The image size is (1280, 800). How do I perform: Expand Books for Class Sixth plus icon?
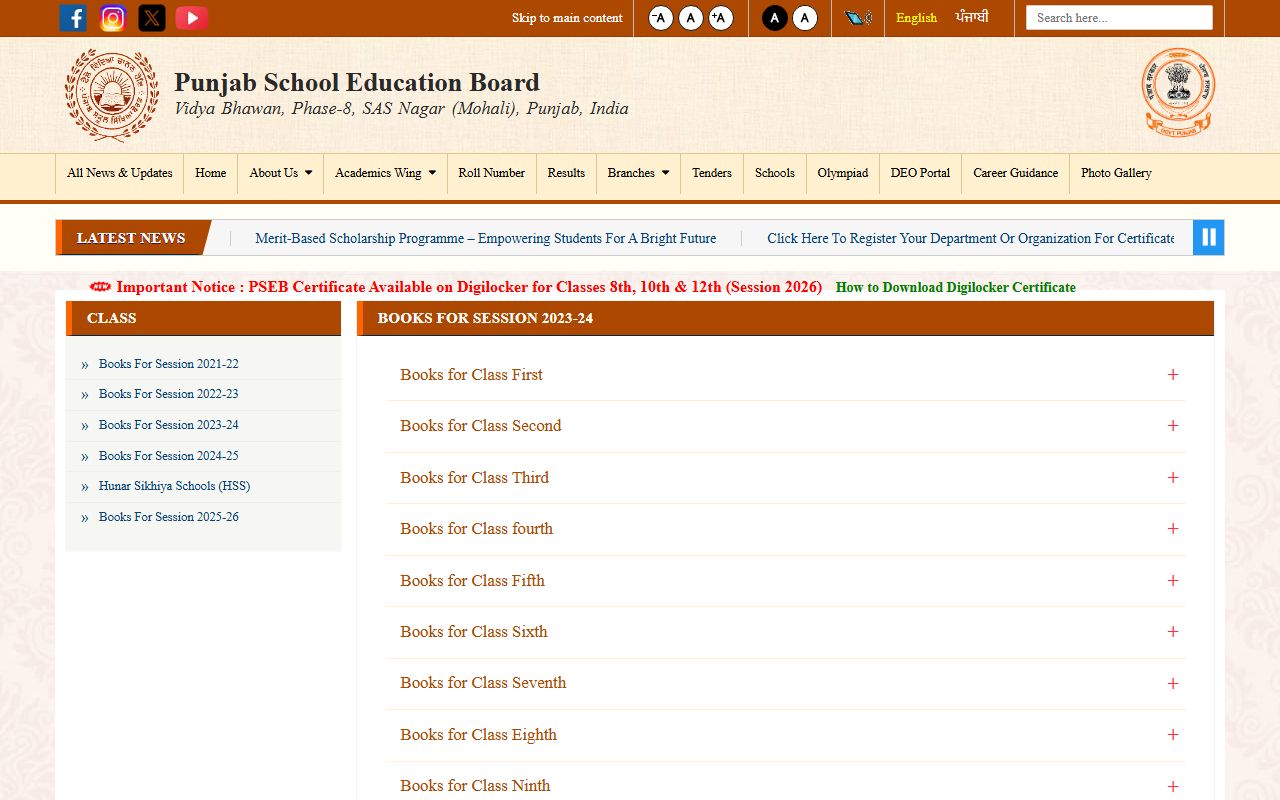click(1173, 632)
